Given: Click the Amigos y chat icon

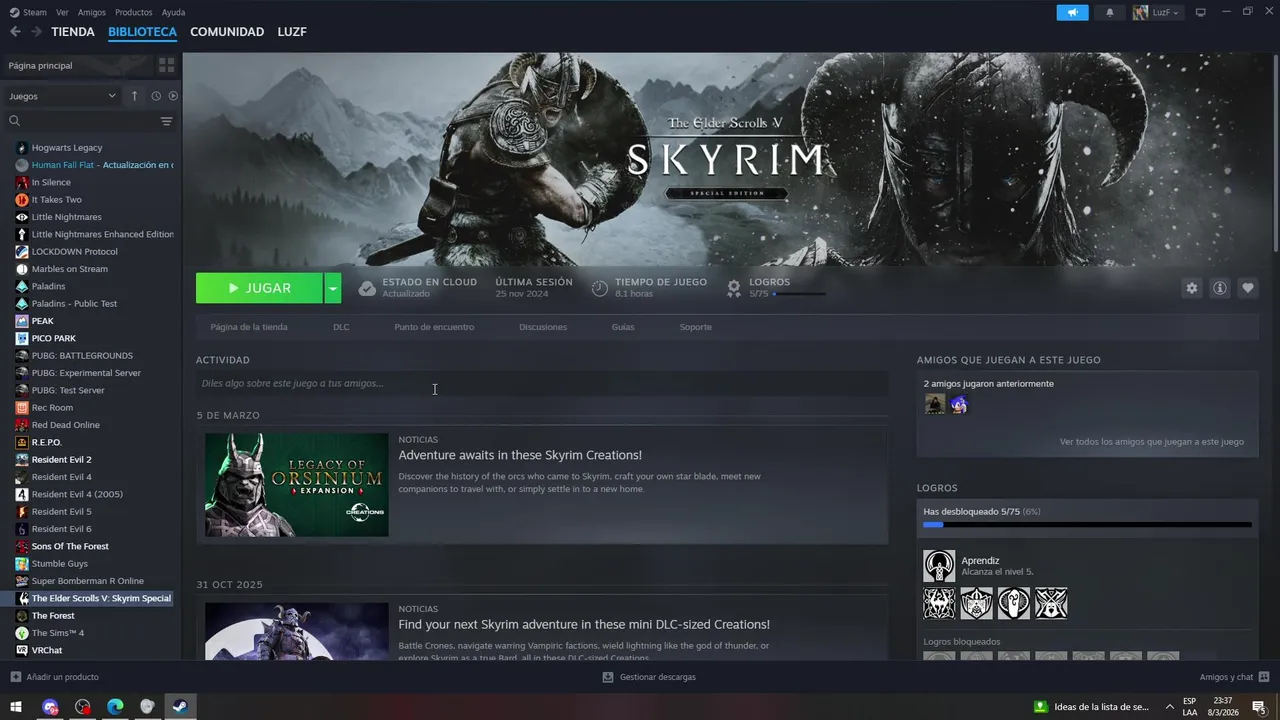Looking at the screenshot, I should [1264, 677].
